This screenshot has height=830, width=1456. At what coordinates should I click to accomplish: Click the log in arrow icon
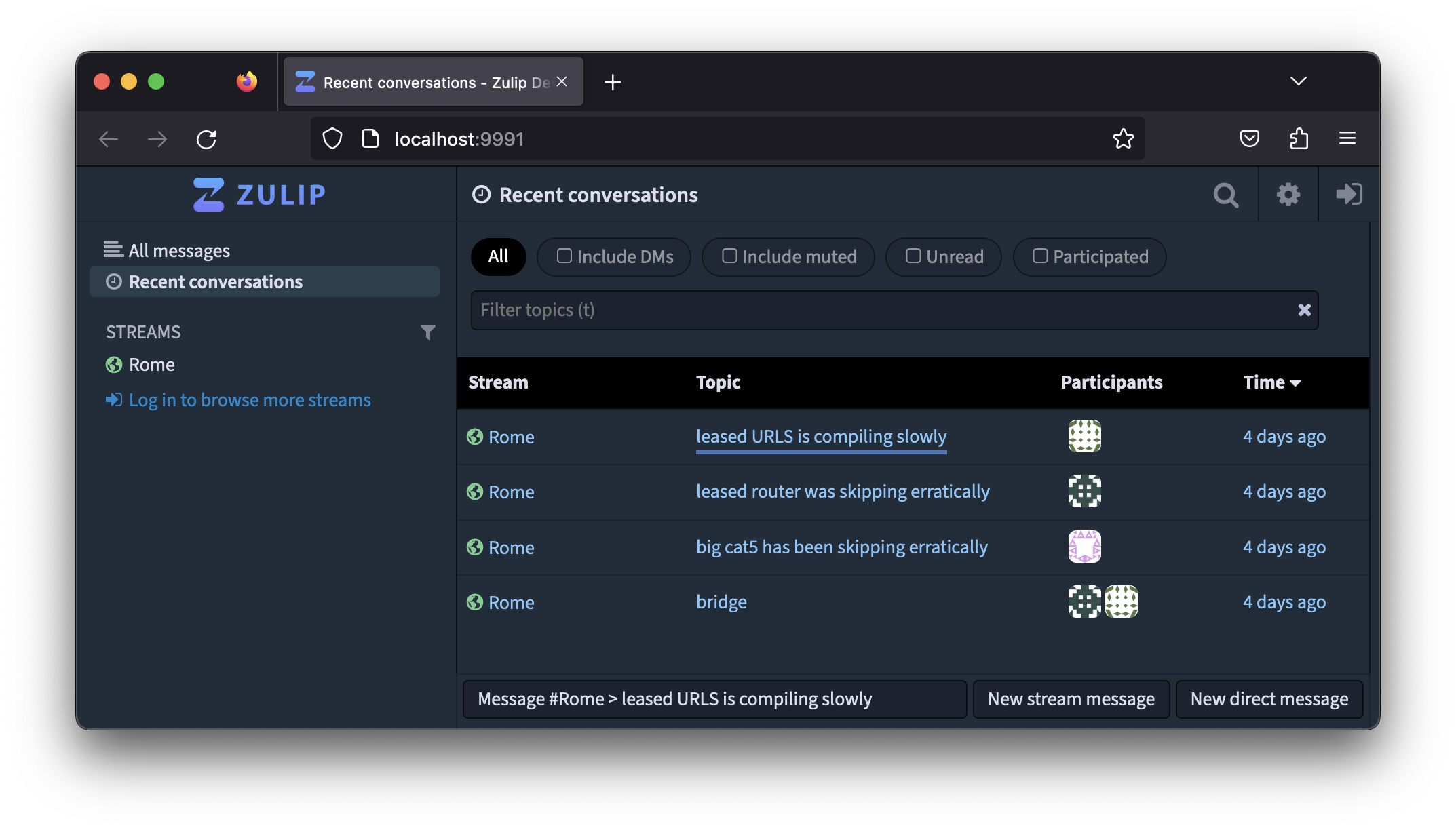pyautogui.click(x=1348, y=195)
